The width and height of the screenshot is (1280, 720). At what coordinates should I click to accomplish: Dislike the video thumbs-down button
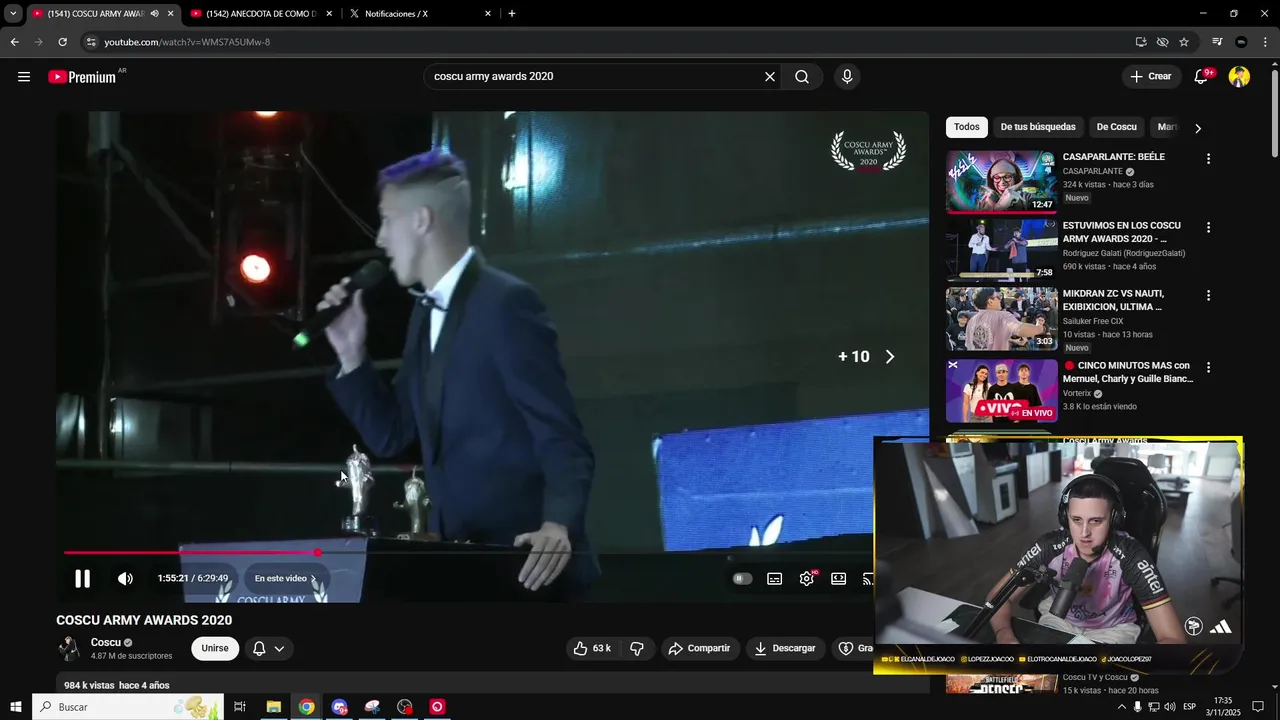(637, 648)
